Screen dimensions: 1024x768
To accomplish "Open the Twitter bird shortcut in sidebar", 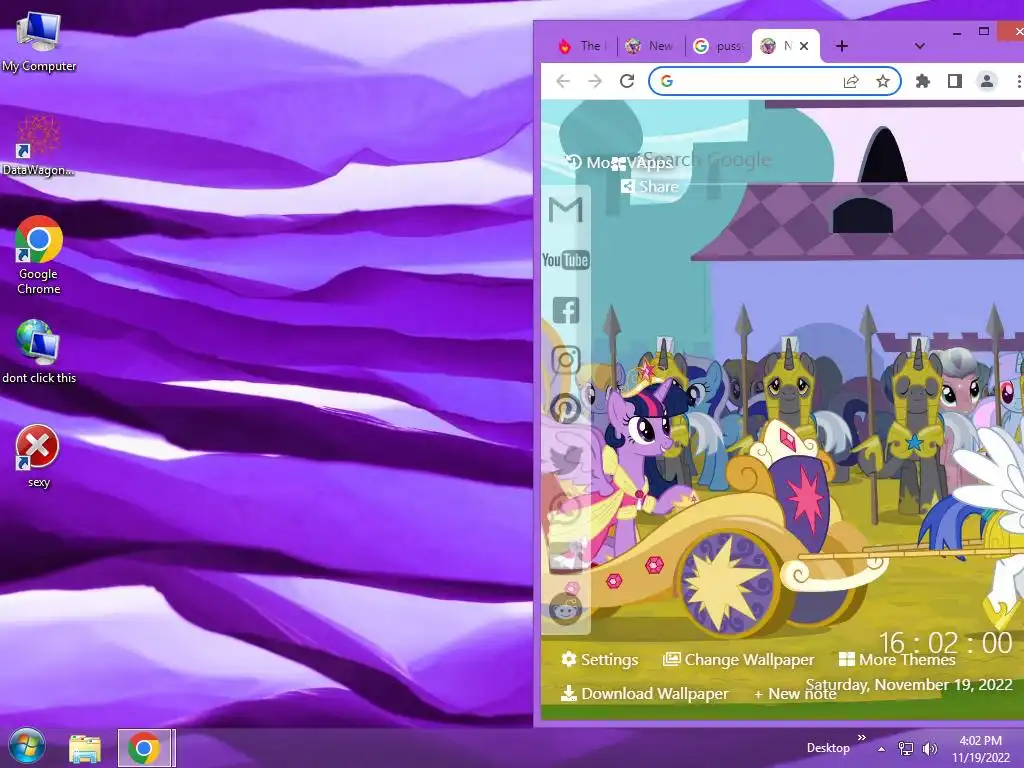I will coord(566,459).
